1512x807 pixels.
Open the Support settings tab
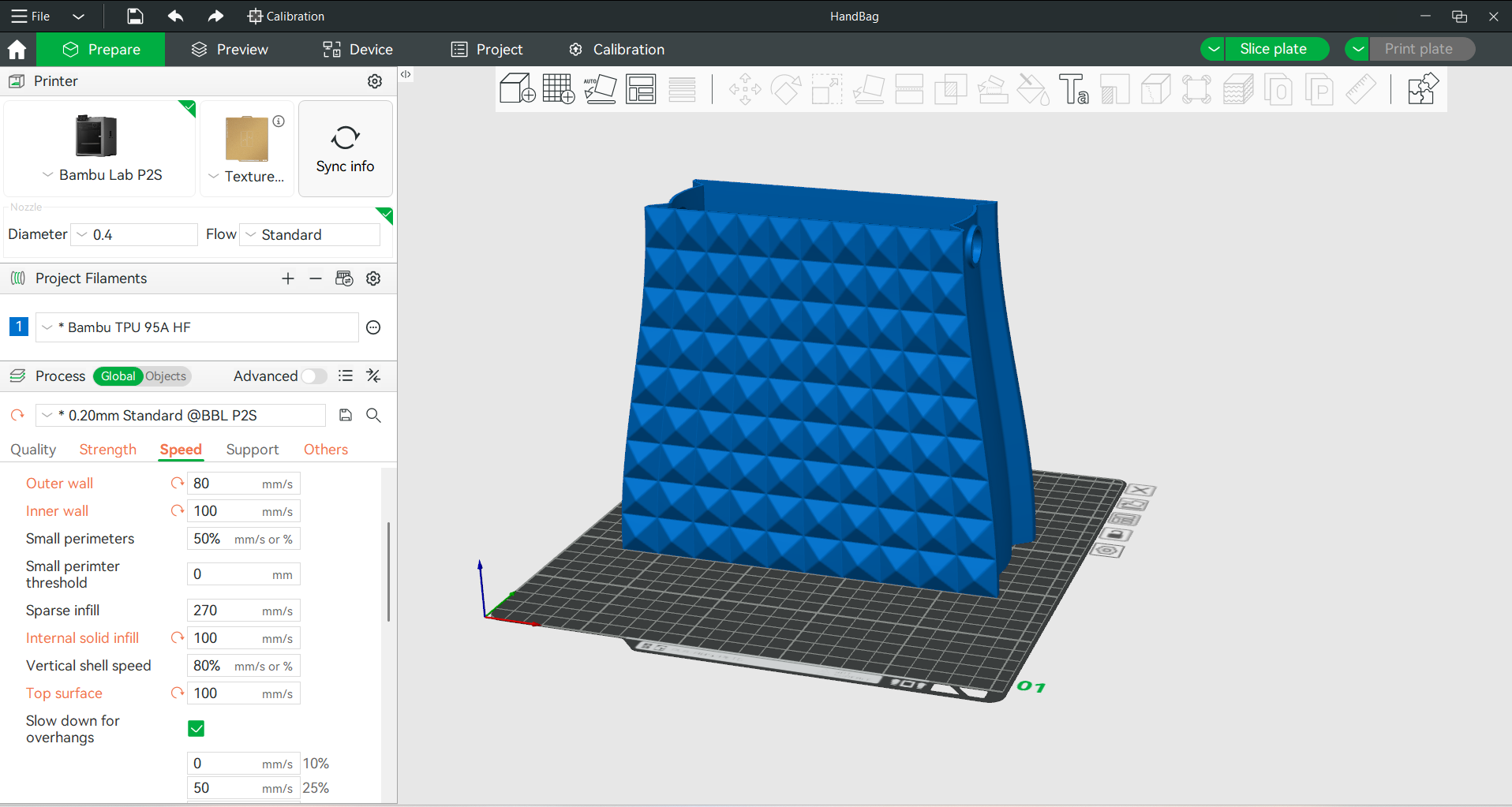tap(252, 450)
